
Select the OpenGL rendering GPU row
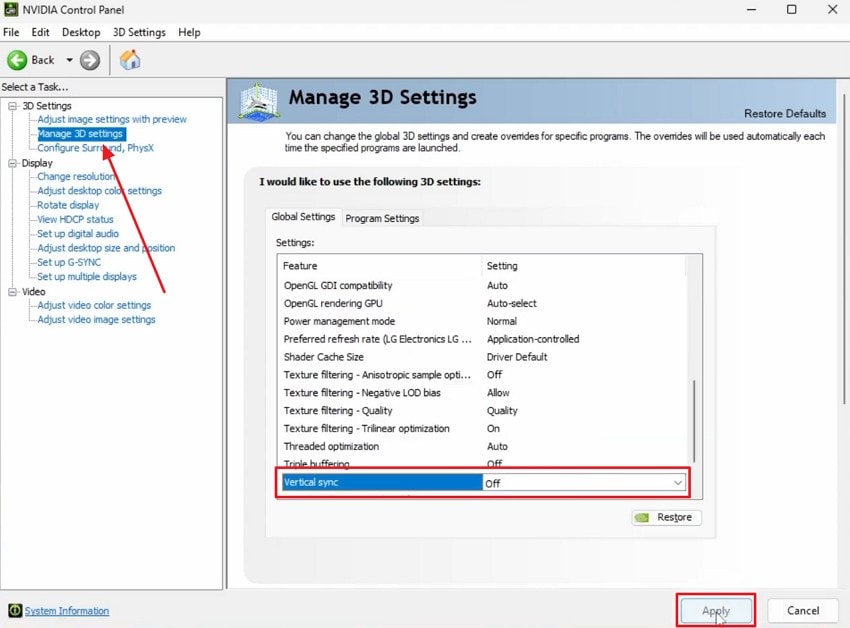[482, 303]
